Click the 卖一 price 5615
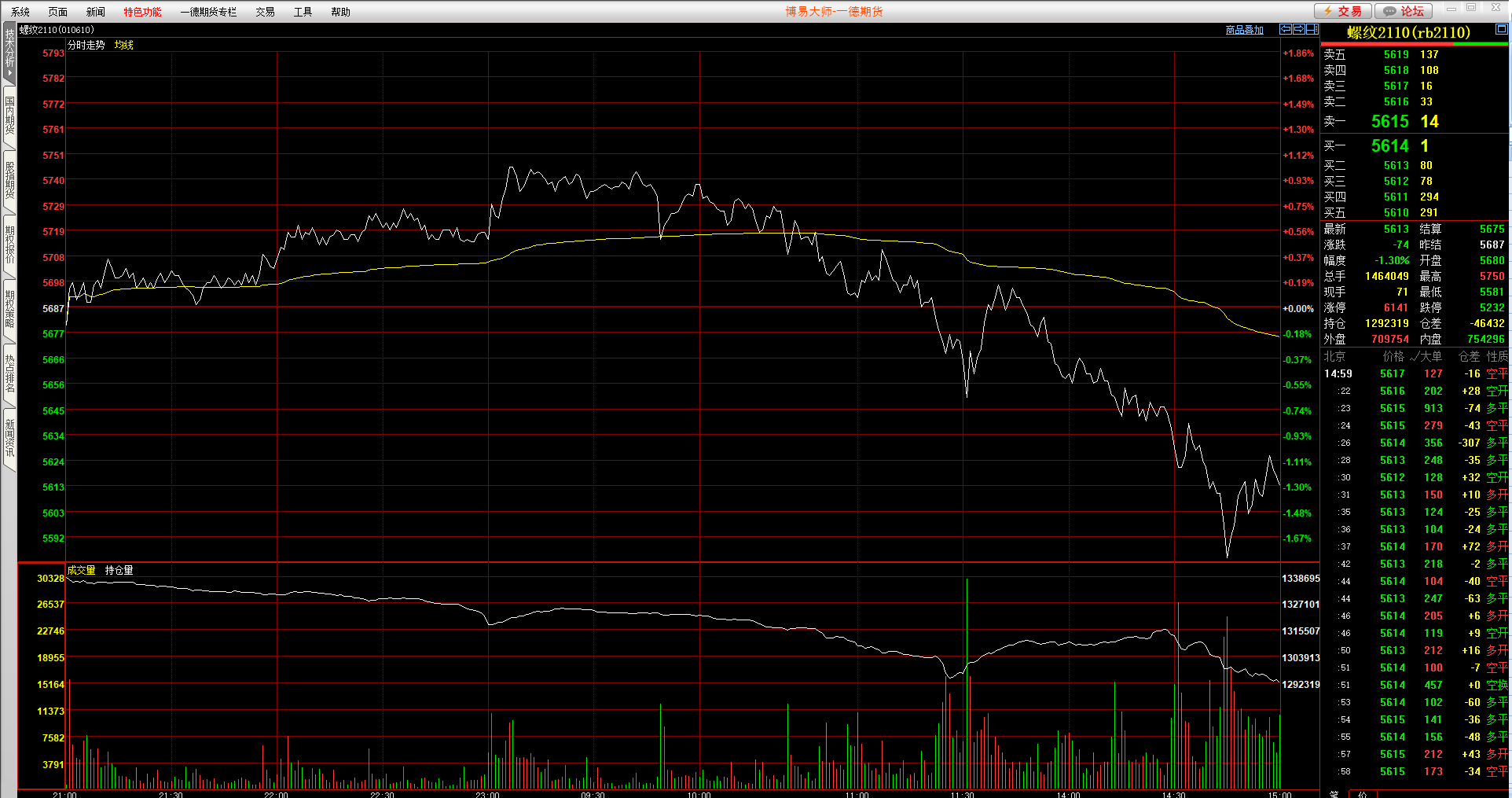 click(1389, 121)
